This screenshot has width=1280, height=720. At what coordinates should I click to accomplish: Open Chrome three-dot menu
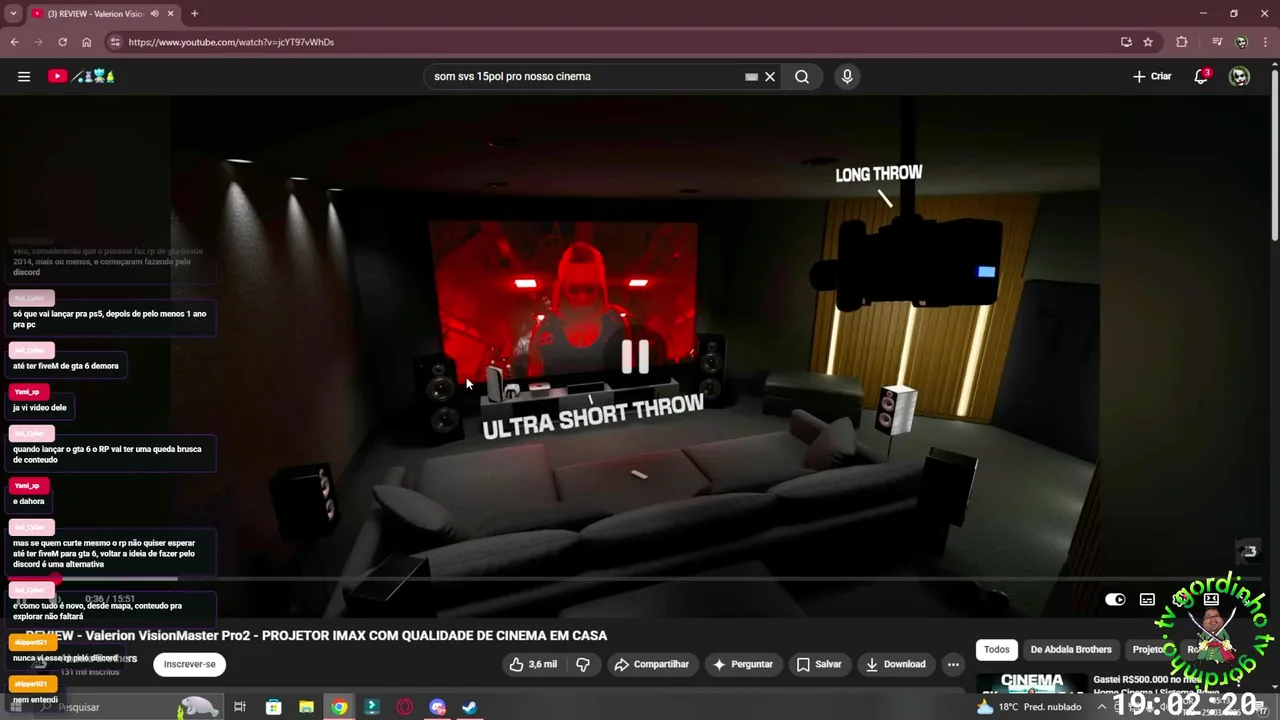1266,42
